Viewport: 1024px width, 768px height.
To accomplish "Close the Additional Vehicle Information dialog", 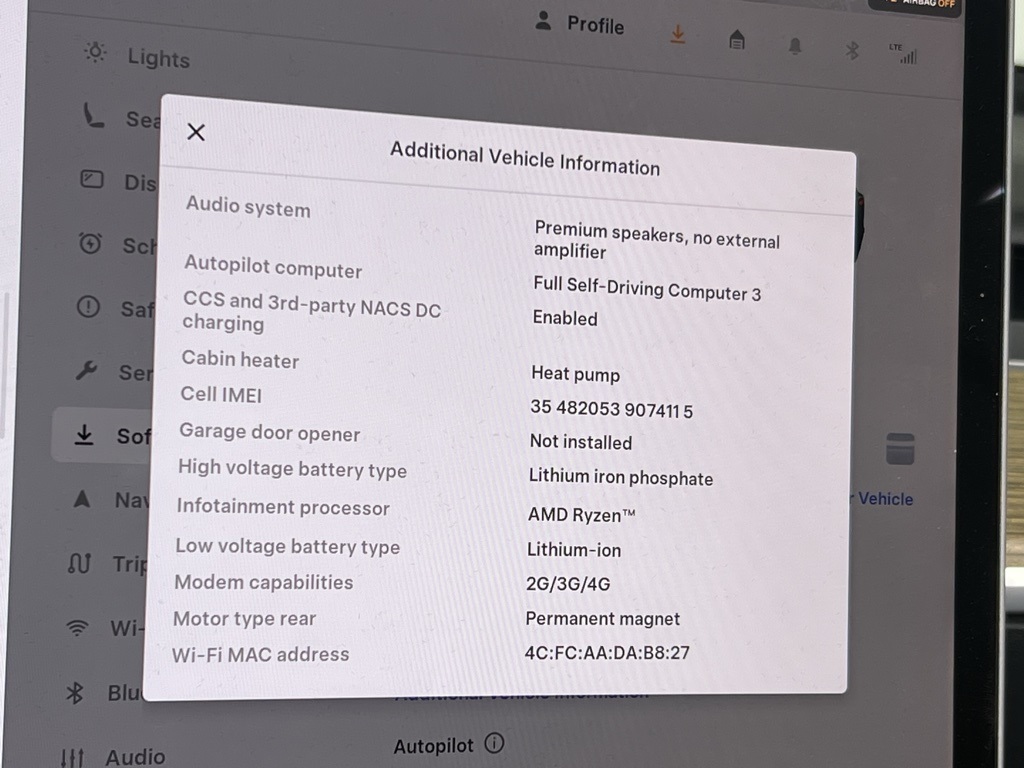I will [x=196, y=132].
